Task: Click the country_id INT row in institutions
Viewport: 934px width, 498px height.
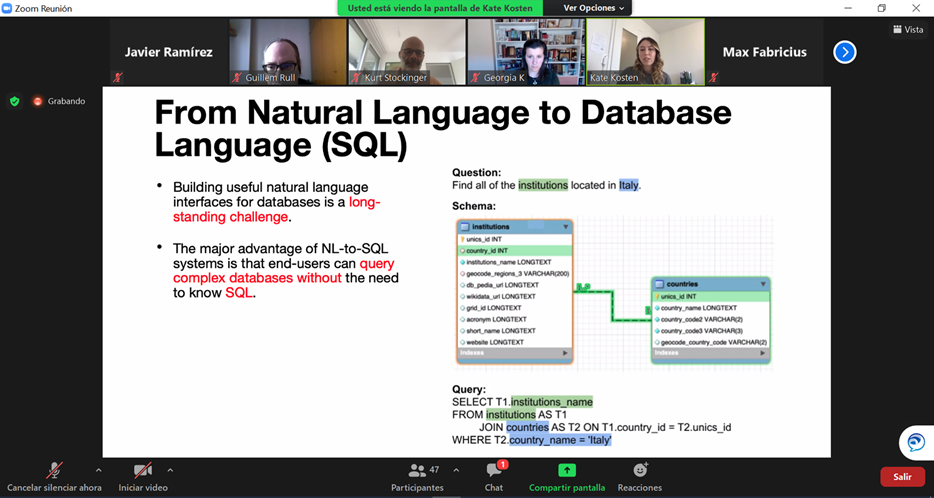Action: pyautogui.click(x=515, y=251)
